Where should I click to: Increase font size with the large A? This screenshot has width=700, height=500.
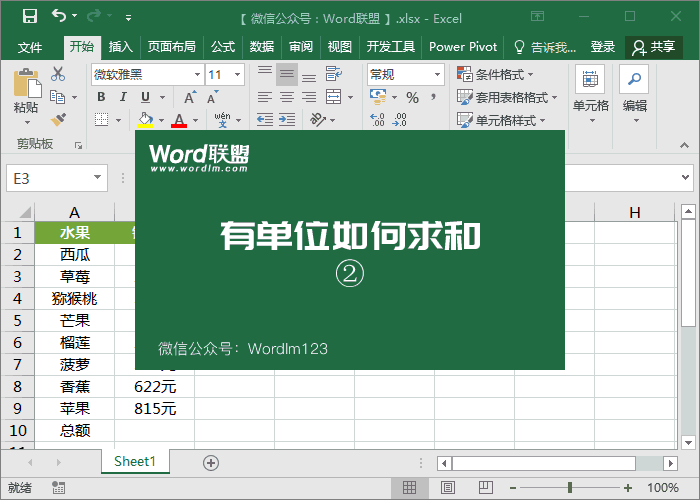(190, 97)
